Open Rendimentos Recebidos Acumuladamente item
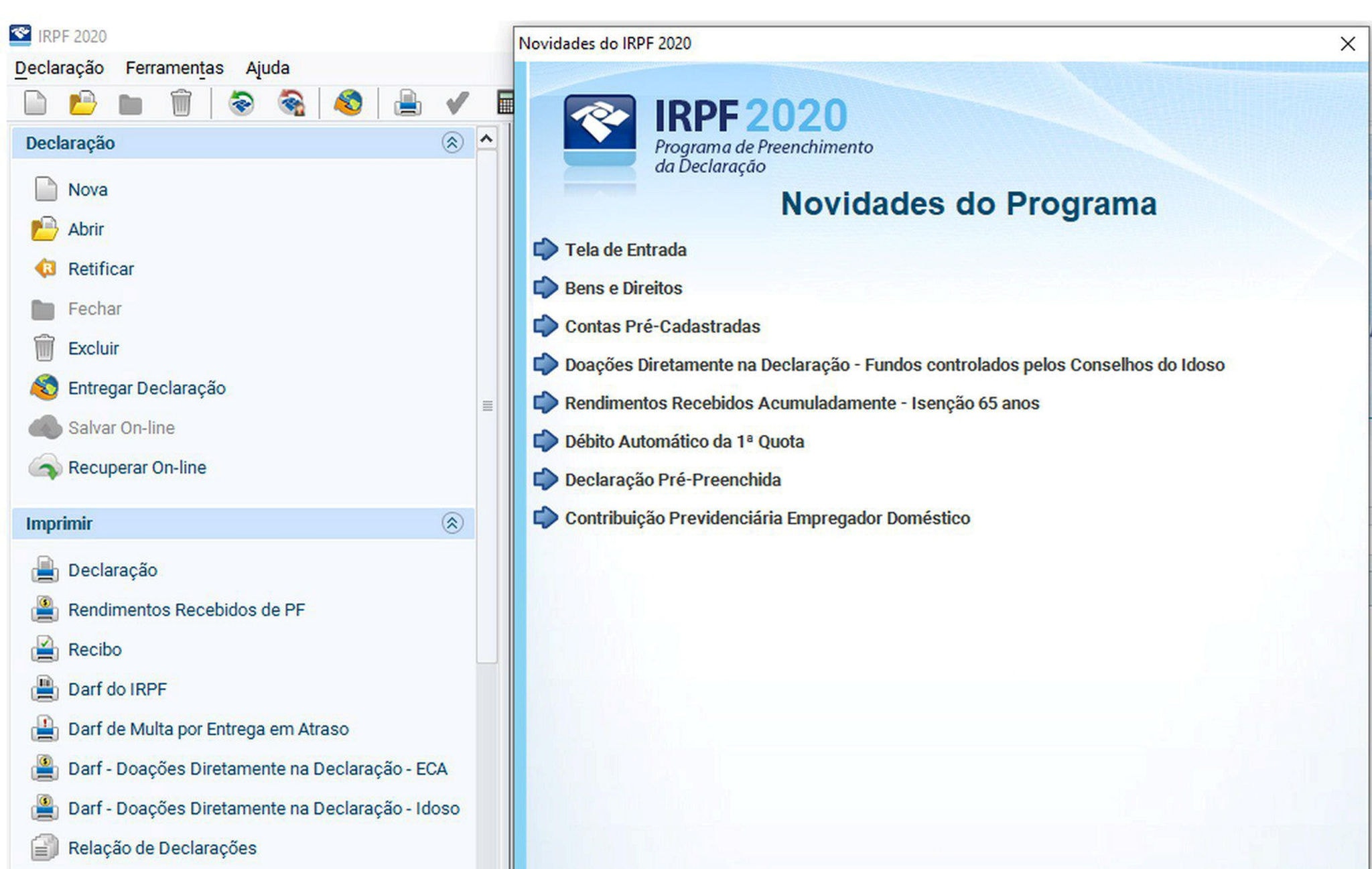 click(x=802, y=403)
